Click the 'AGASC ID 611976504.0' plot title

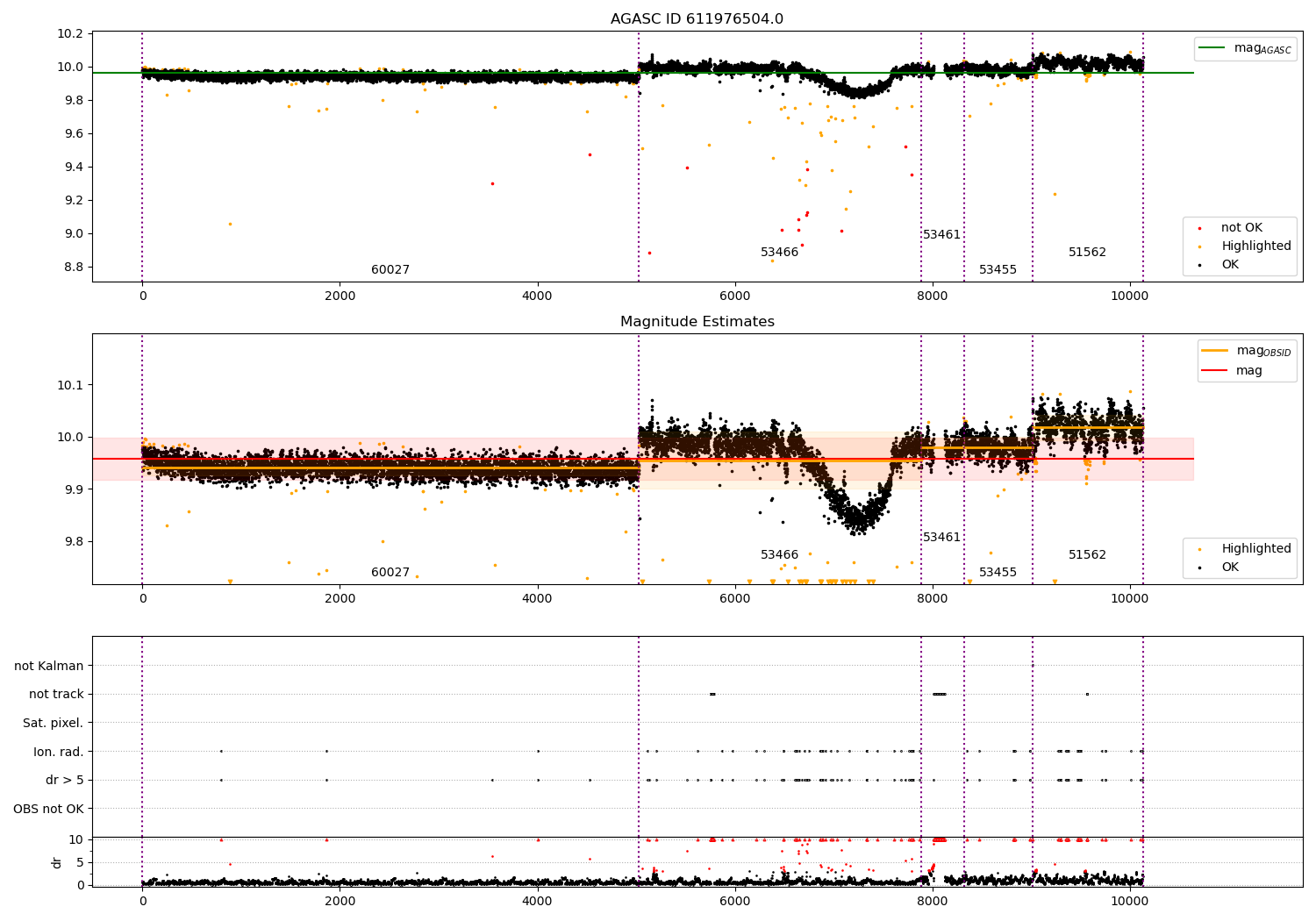pyautogui.click(x=697, y=19)
